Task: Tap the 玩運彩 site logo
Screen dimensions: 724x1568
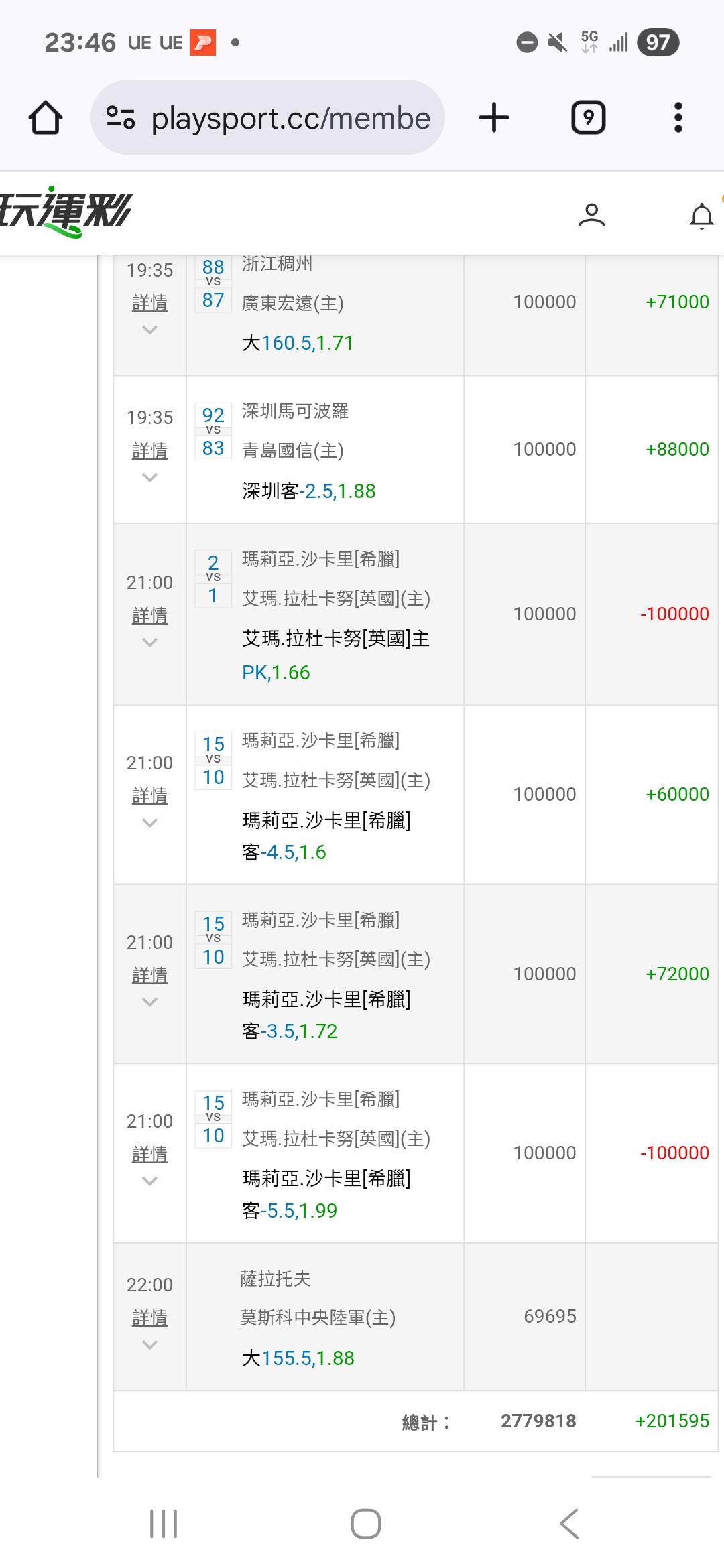Action: [66, 212]
